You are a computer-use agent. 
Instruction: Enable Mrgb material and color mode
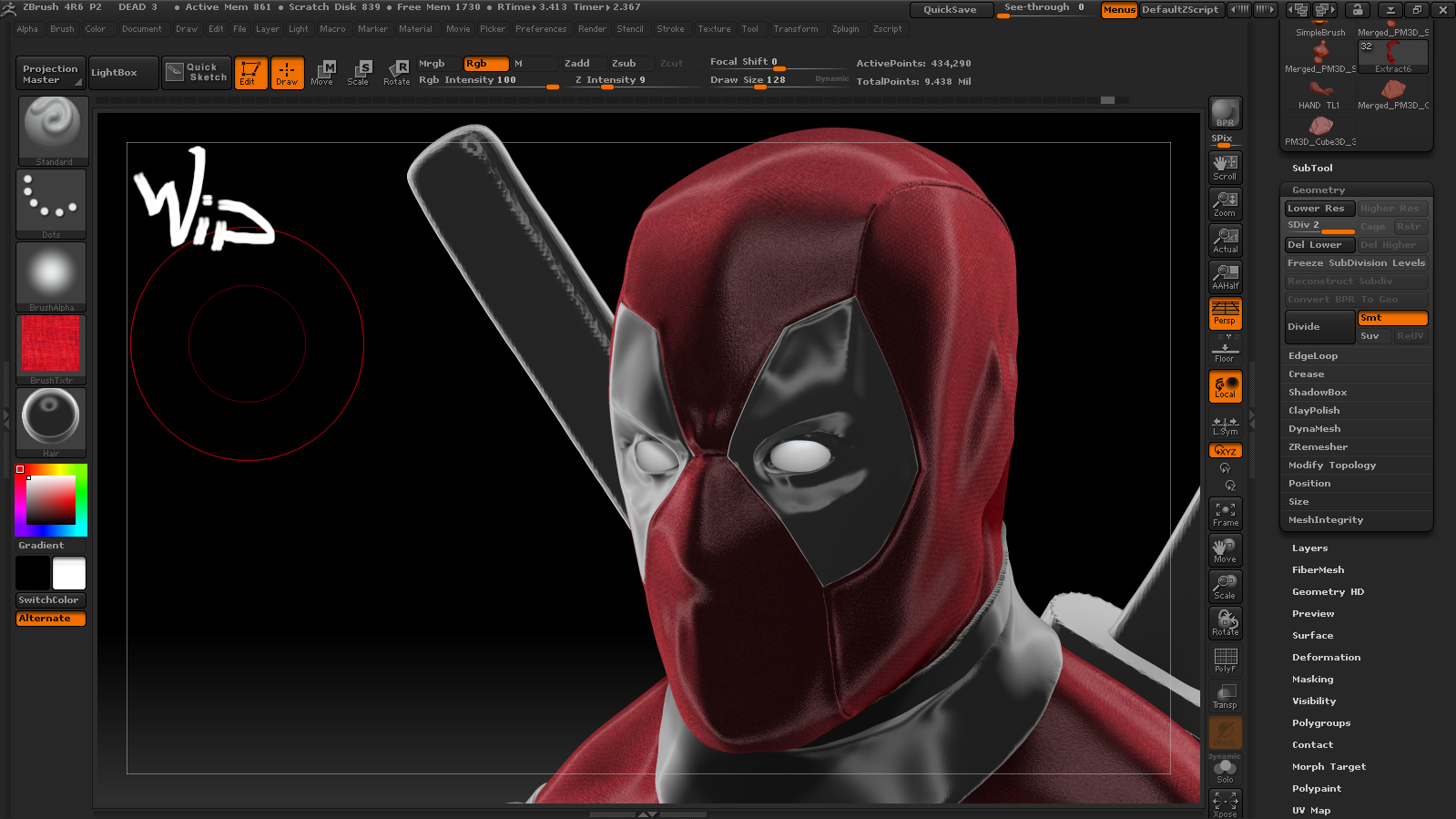(x=440, y=64)
